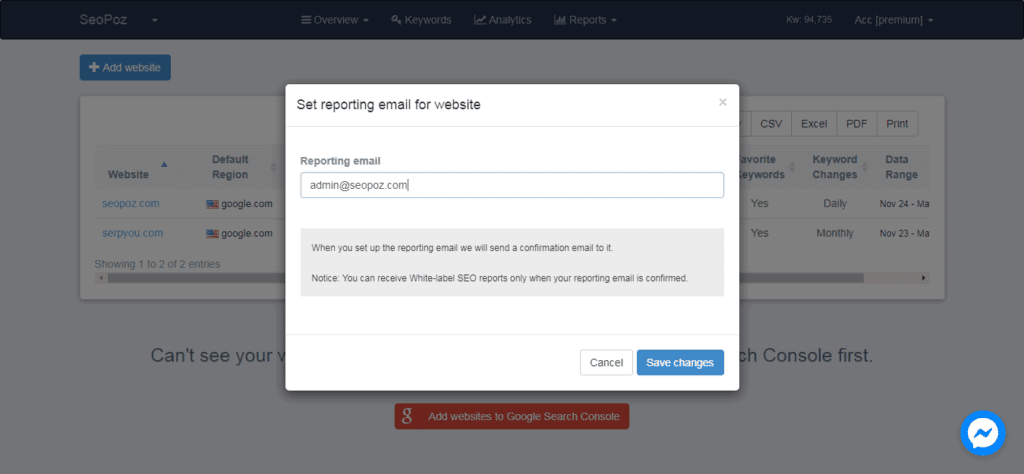Click the Kw: 94,735 counter
Screen dimensions: 1024x474
tap(808, 20)
